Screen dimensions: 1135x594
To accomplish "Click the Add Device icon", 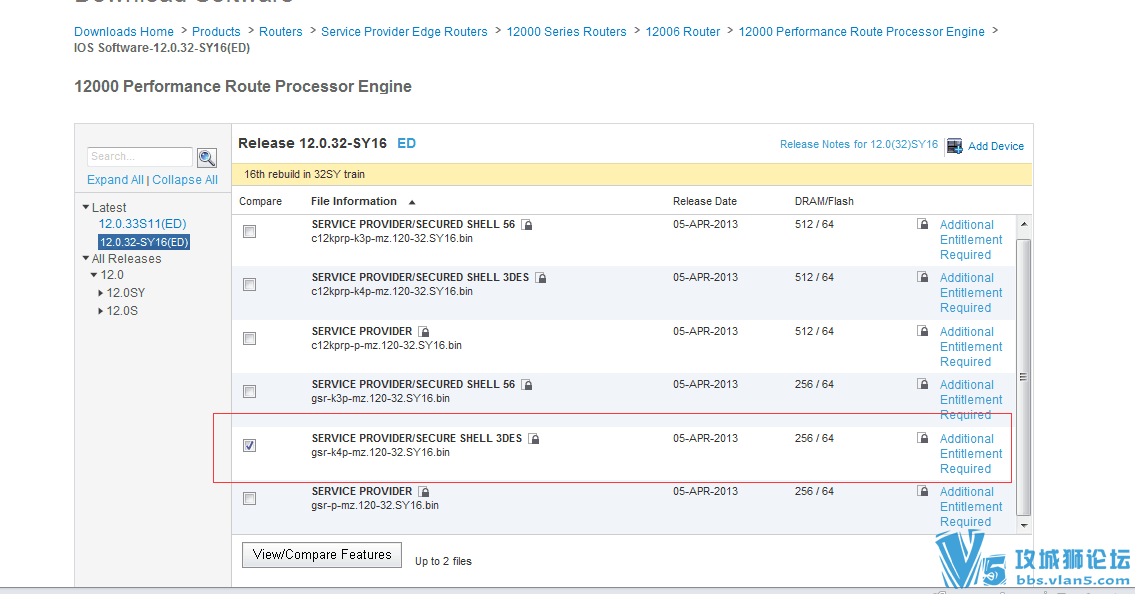I will point(955,146).
